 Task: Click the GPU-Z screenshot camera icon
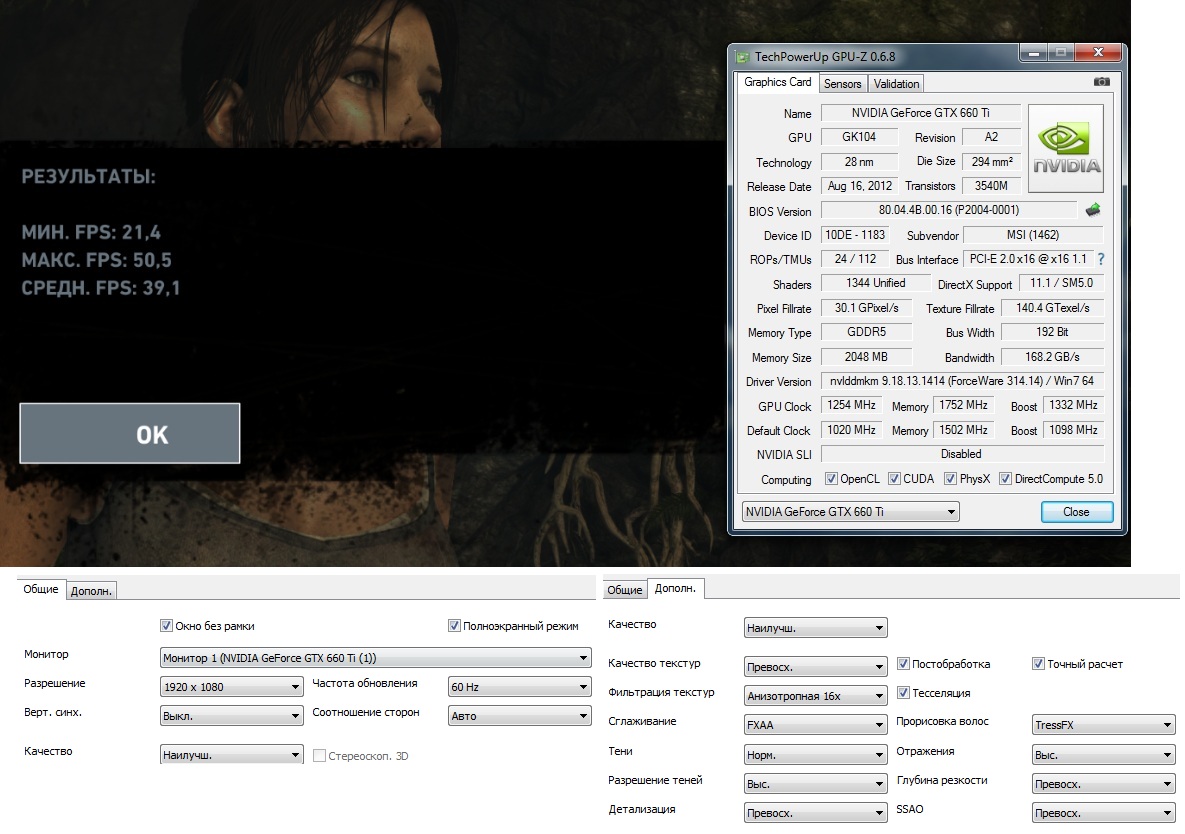(x=1101, y=82)
